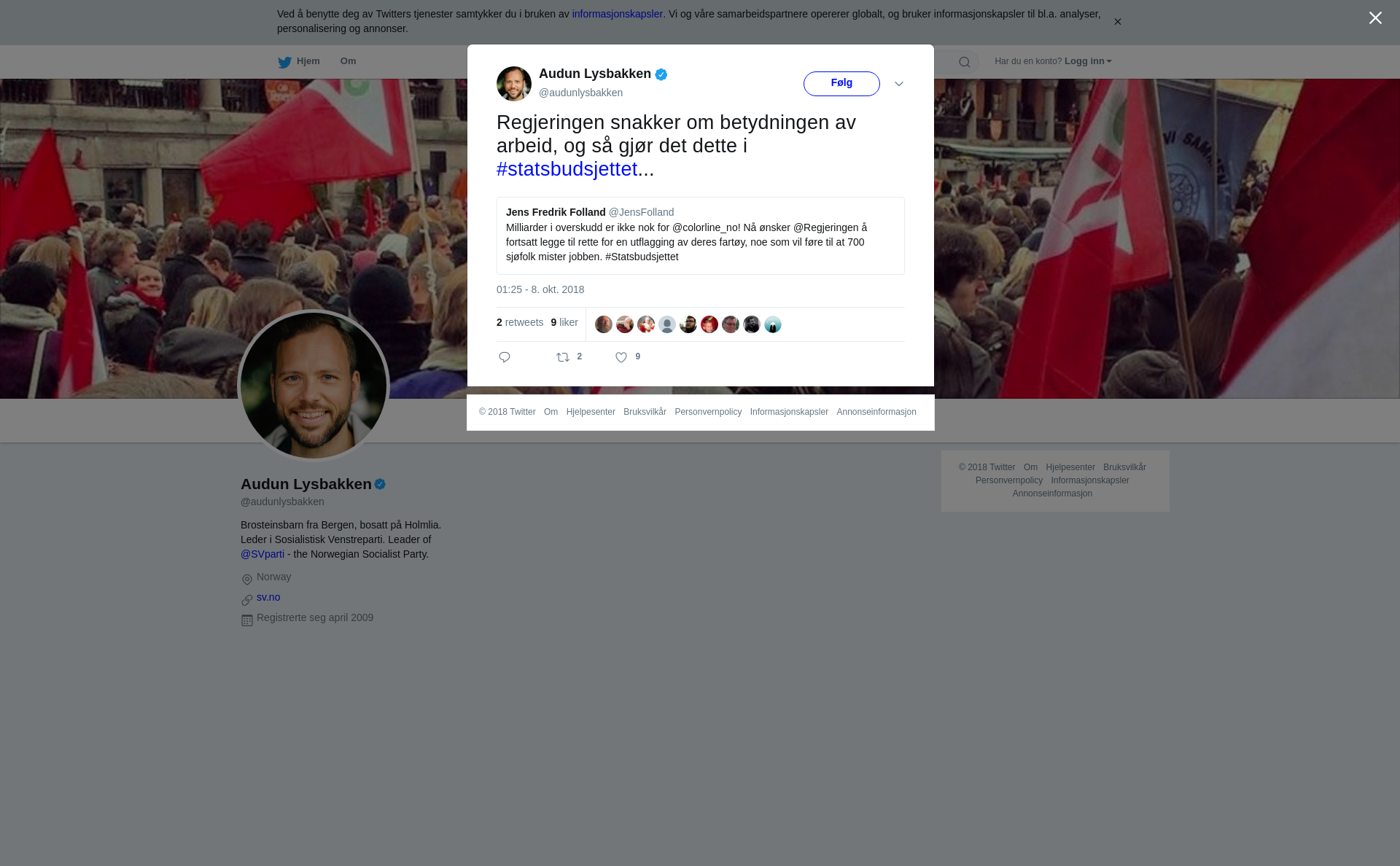Open the Logg inn dropdown
Image resolution: width=1400 pixels, height=866 pixels.
[x=1088, y=61]
